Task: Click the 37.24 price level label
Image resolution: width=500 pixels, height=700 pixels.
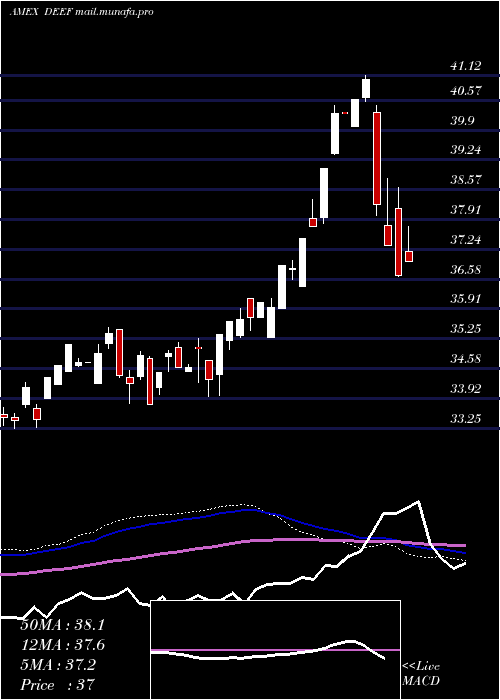Action: coord(466,240)
